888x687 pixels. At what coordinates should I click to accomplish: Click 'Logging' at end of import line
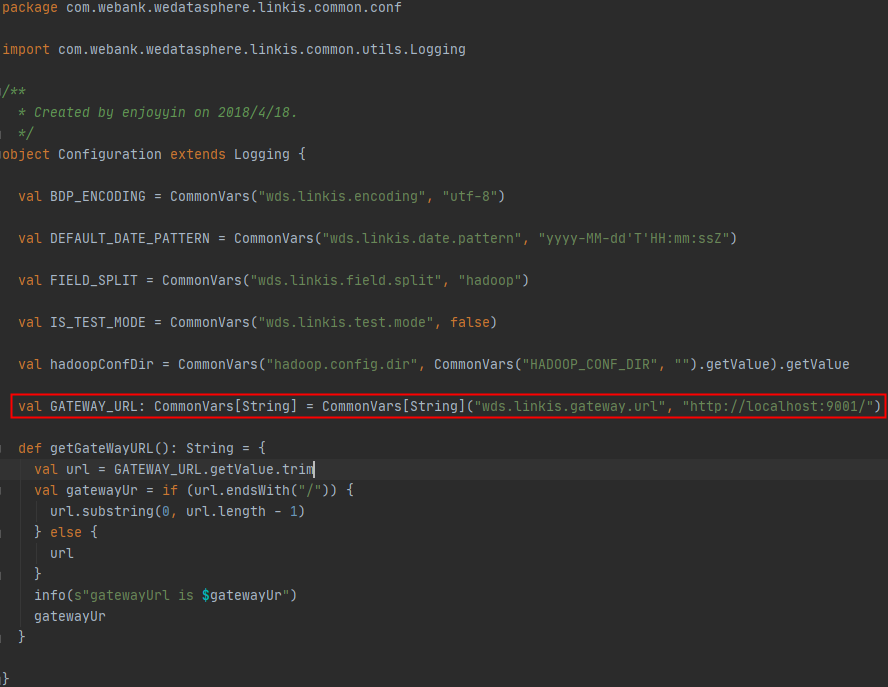tap(438, 50)
